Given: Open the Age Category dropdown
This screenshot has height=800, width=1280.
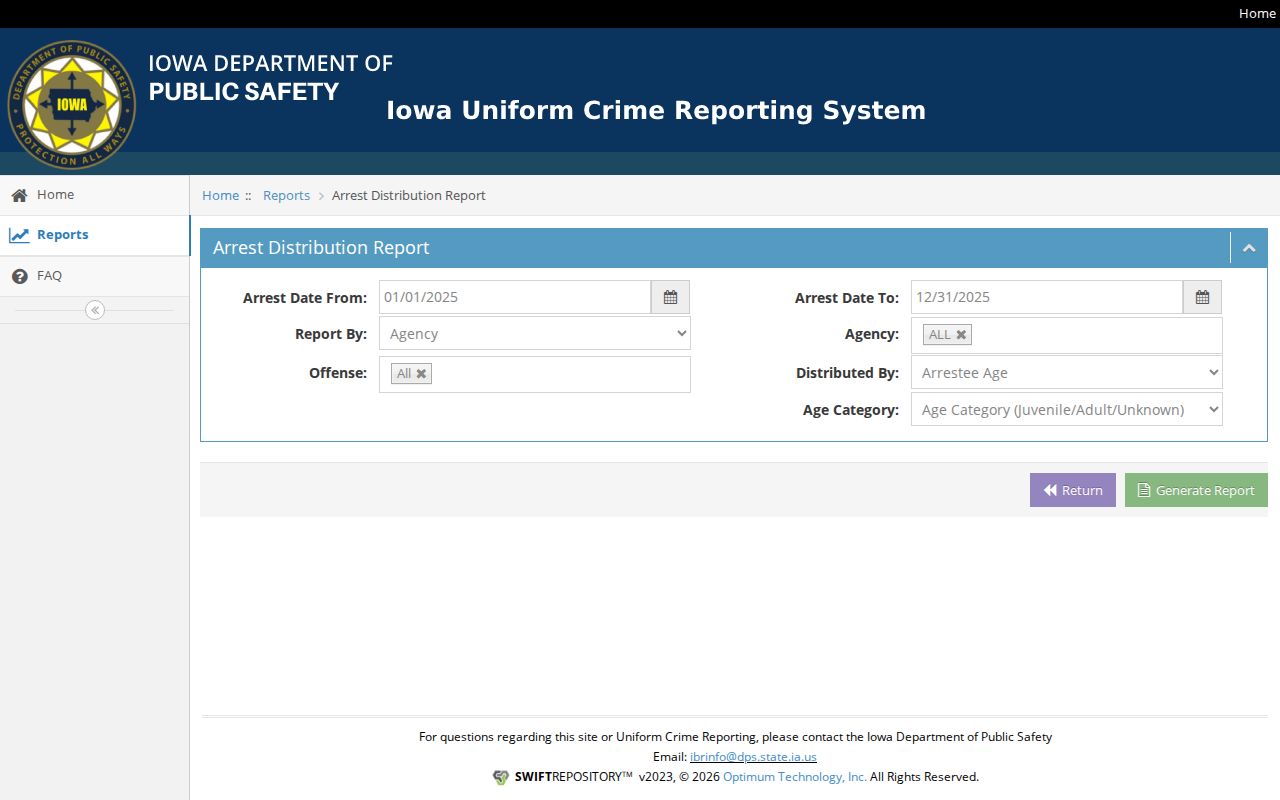Looking at the screenshot, I should pos(1067,410).
